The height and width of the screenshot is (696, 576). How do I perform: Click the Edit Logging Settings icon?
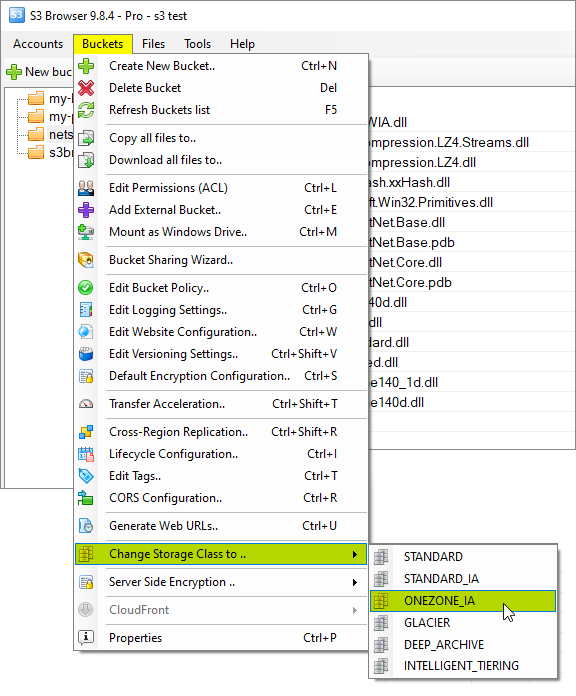tap(86, 310)
